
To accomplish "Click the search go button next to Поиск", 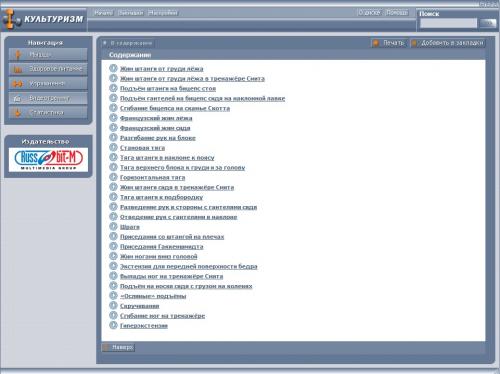I will [488, 23].
